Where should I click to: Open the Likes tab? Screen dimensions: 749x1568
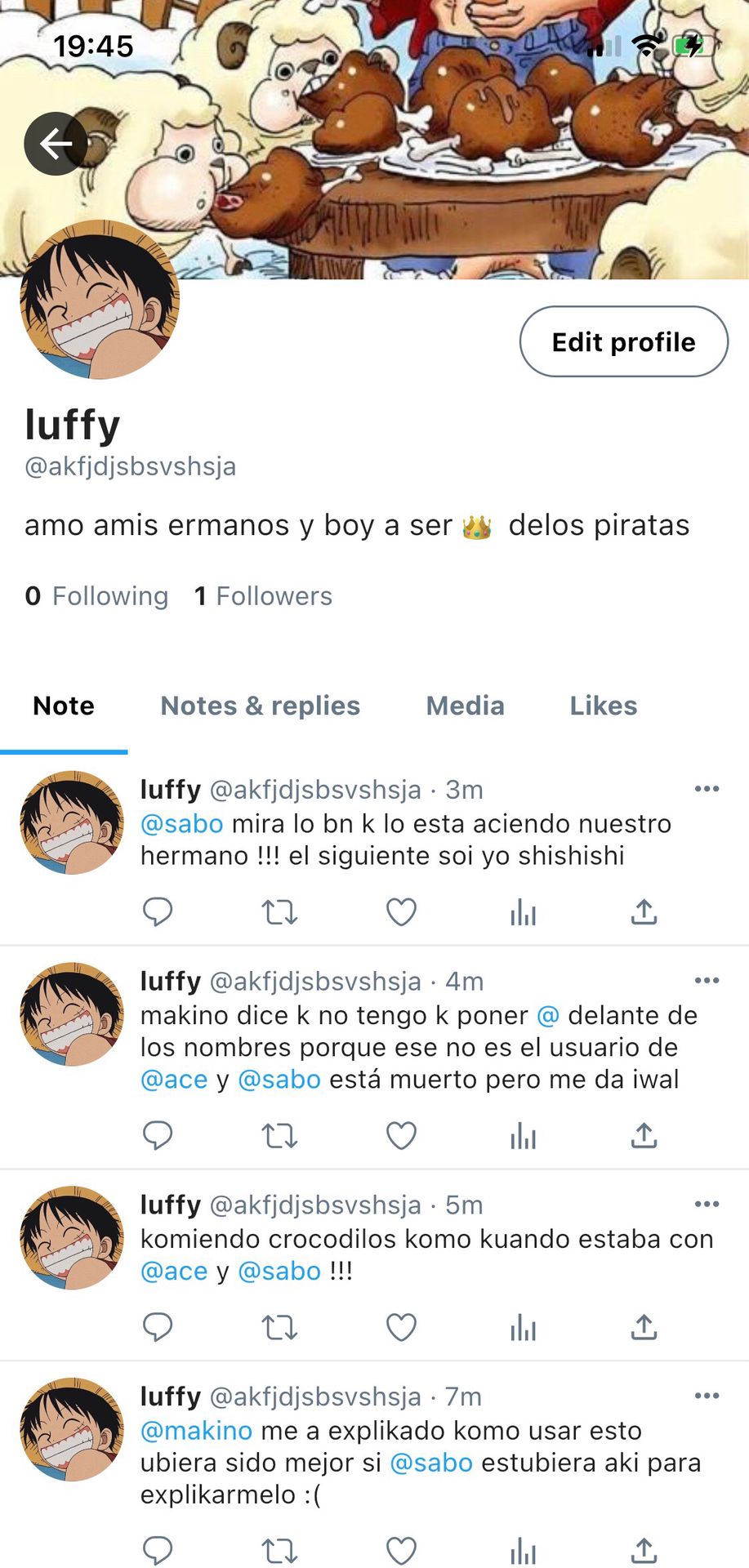point(604,706)
